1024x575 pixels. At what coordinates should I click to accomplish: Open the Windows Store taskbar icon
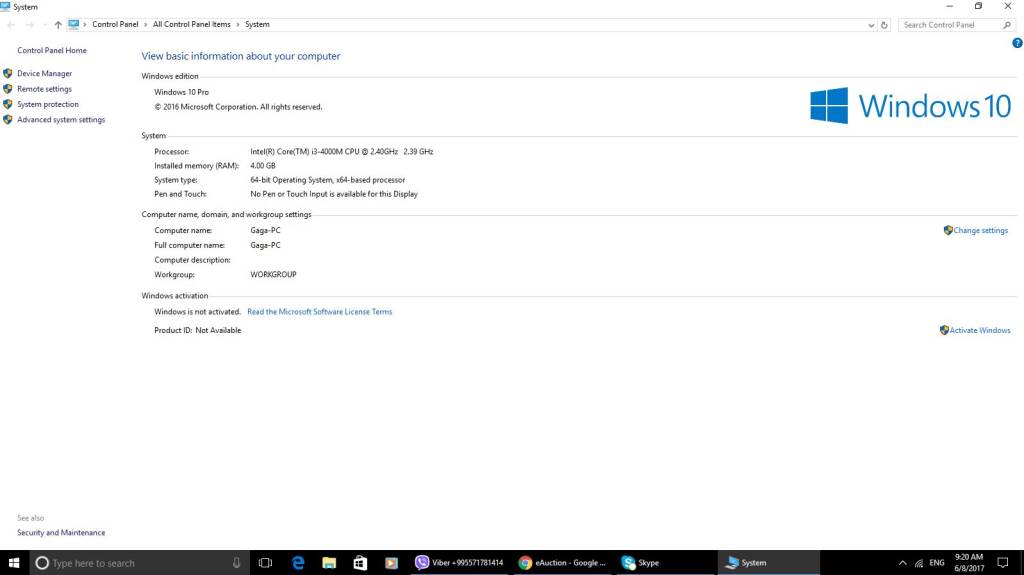point(360,563)
